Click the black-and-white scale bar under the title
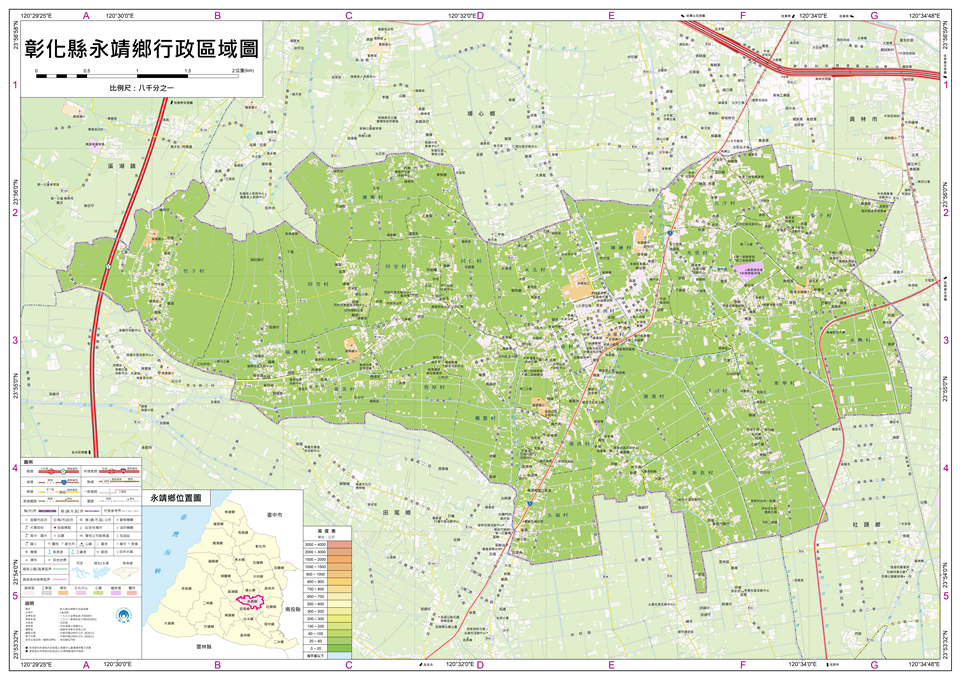Viewport: 960px width, 679px height. tap(137, 76)
